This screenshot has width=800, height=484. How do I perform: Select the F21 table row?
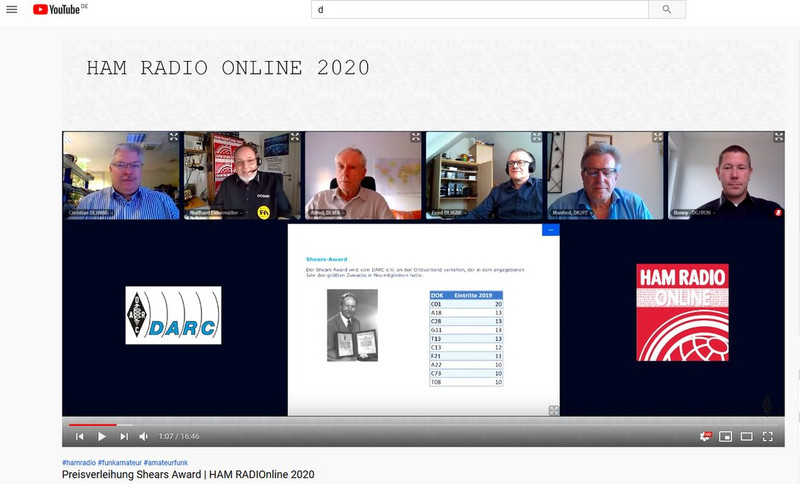466,356
